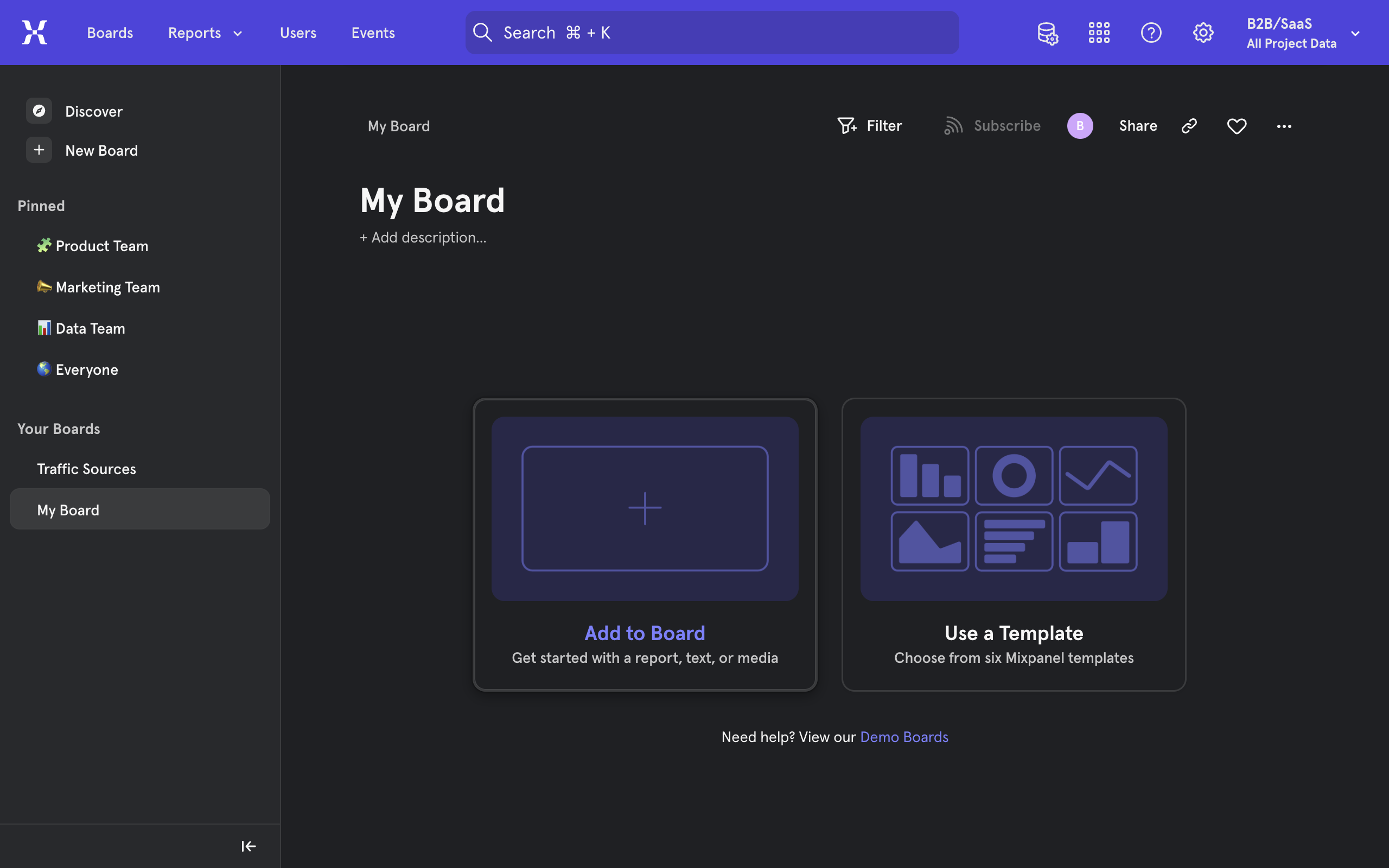Open the settings gear icon
The height and width of the screenshot is (868, 1389).
(1203, 33)
